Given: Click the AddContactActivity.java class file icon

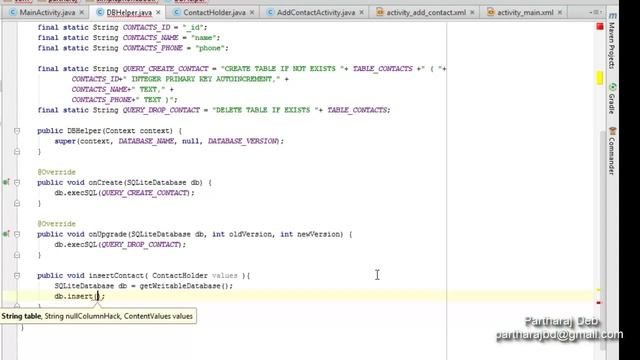Looking at the screenshot, I should pyautogui.click(x=270, y=12).
